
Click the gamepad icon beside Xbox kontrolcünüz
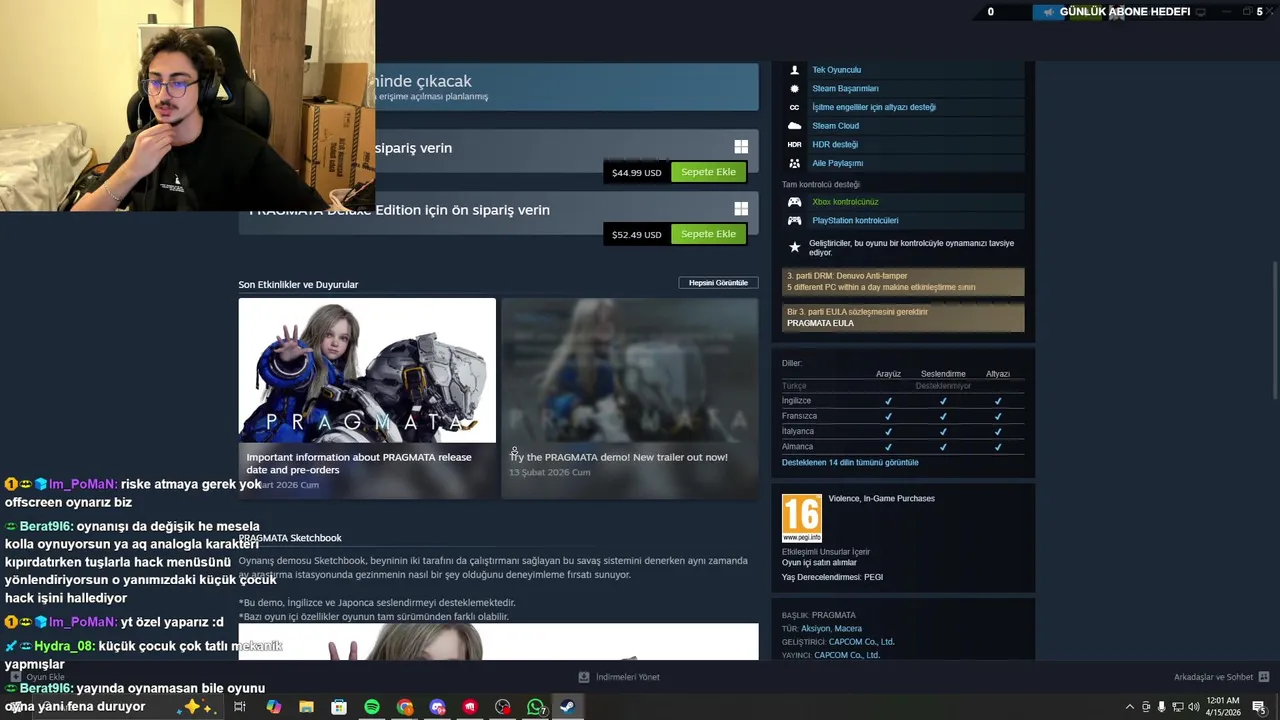coord(795,202)
